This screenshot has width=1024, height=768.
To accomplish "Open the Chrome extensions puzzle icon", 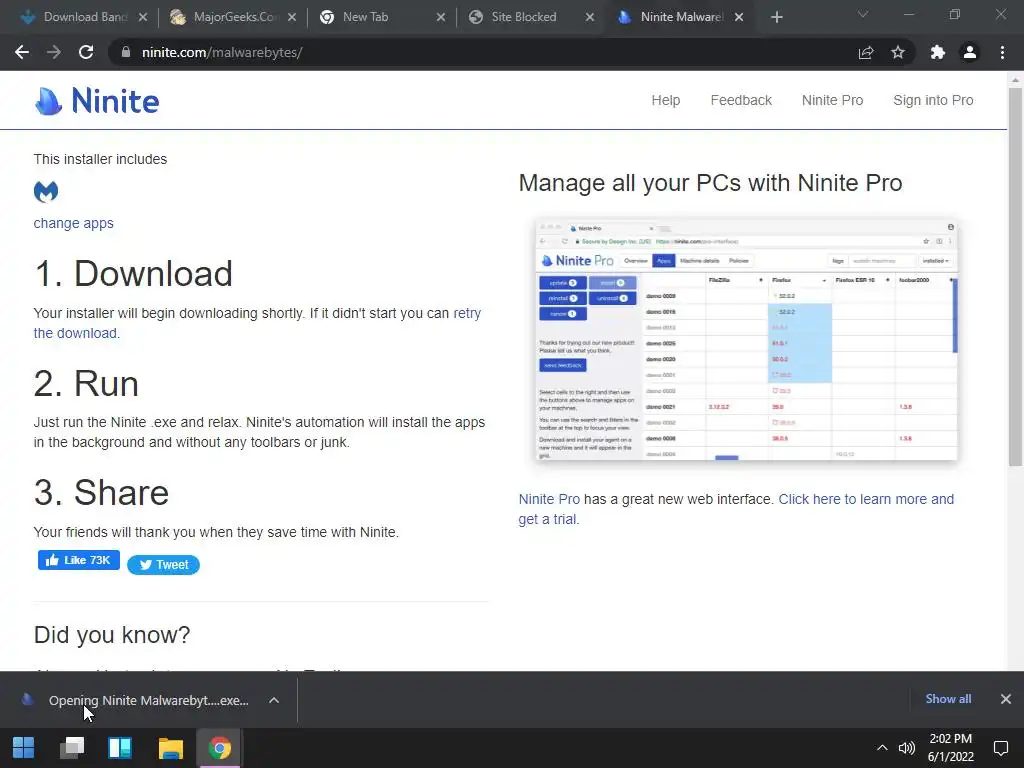I will point(938,52).
